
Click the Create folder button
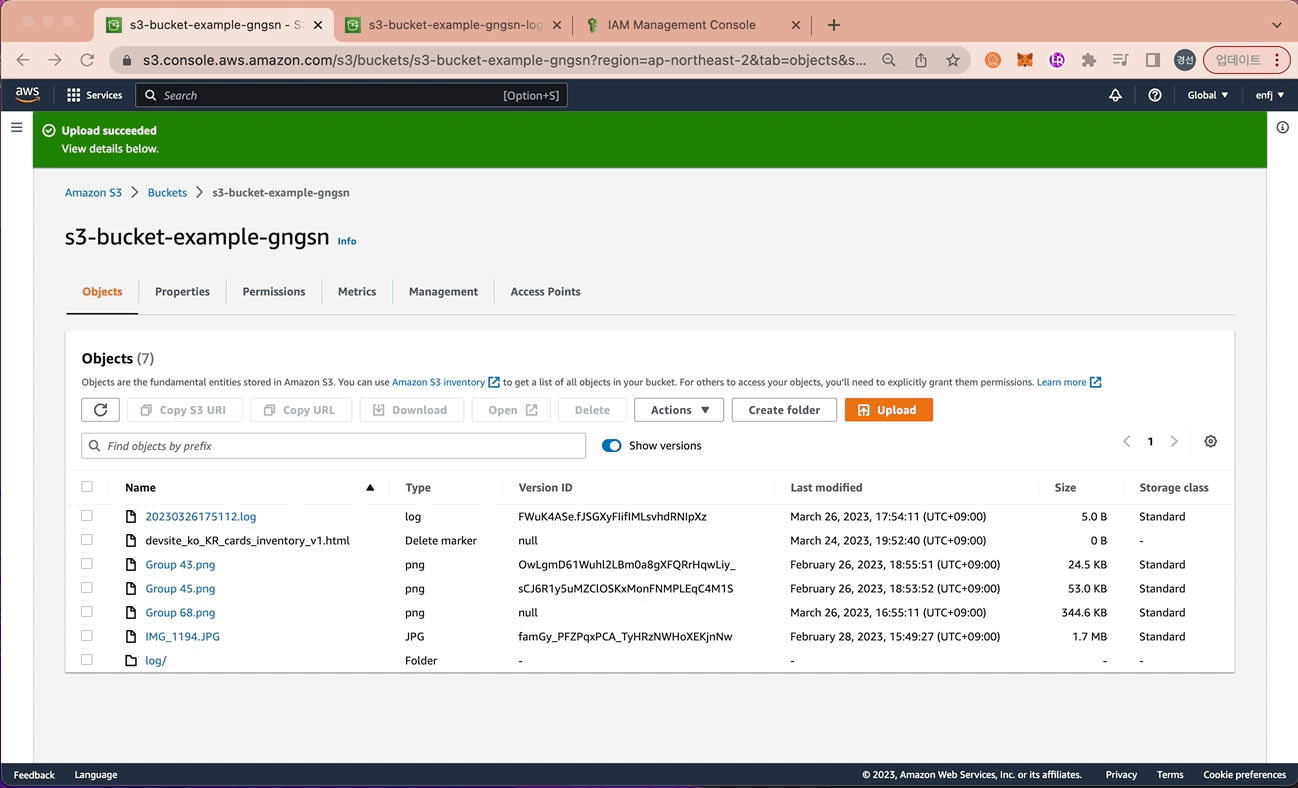click(784, 410)
